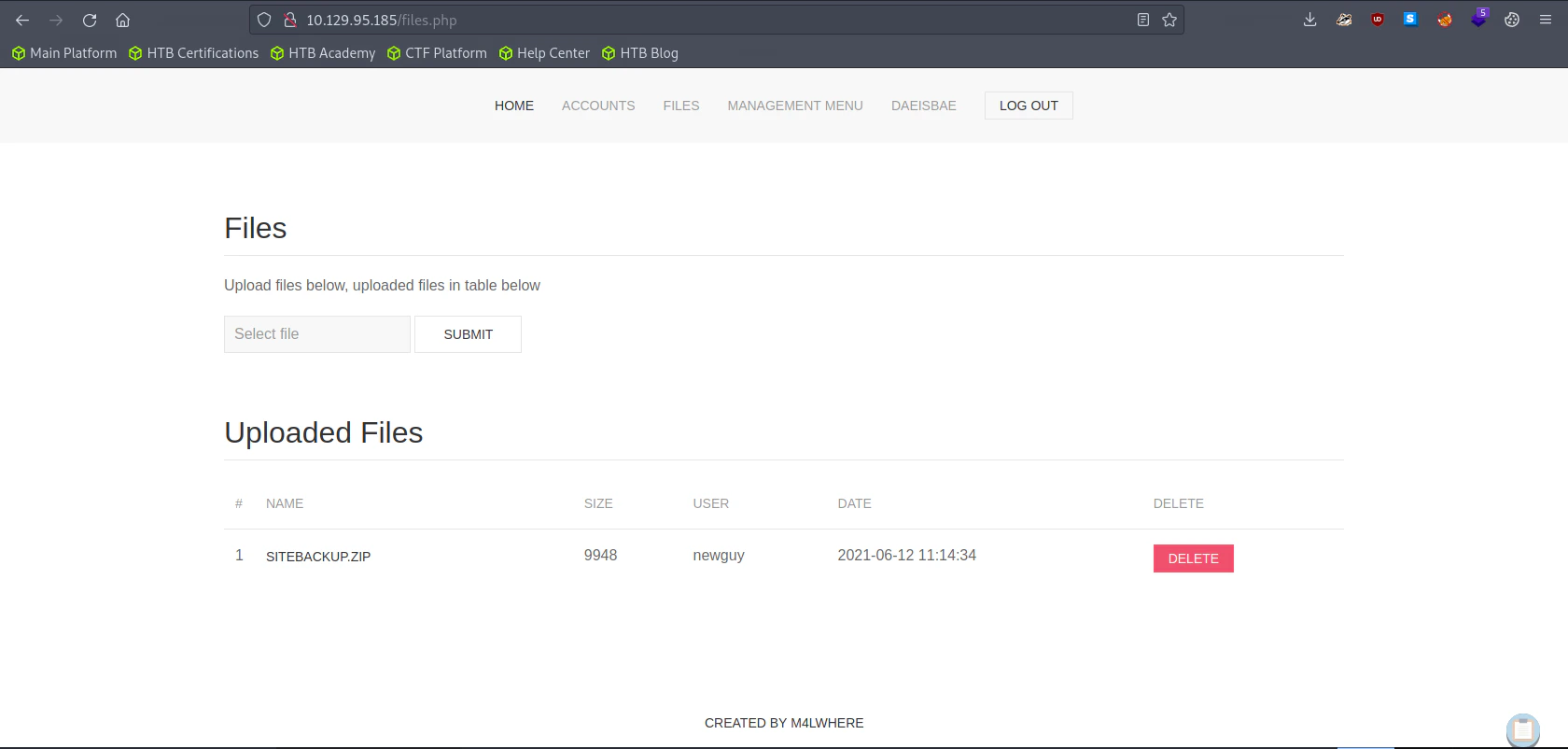Open the downloads arrow icon

coord(1310,20)
